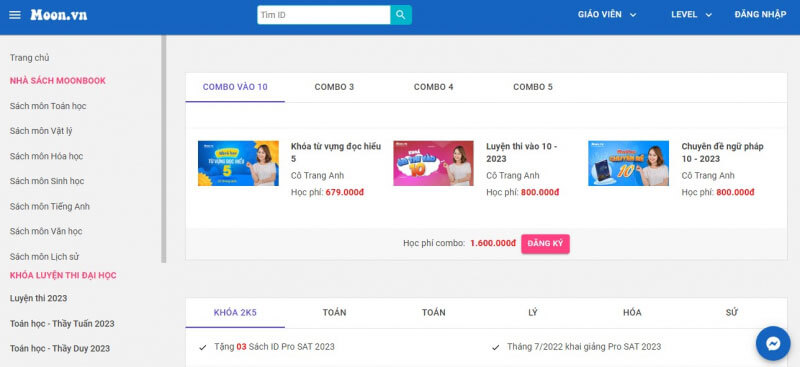The width and height of the screenshot is (800, 367).
Task: Expand the GIÁO VIÊN dropdown
Action: (x=607, y=15)
